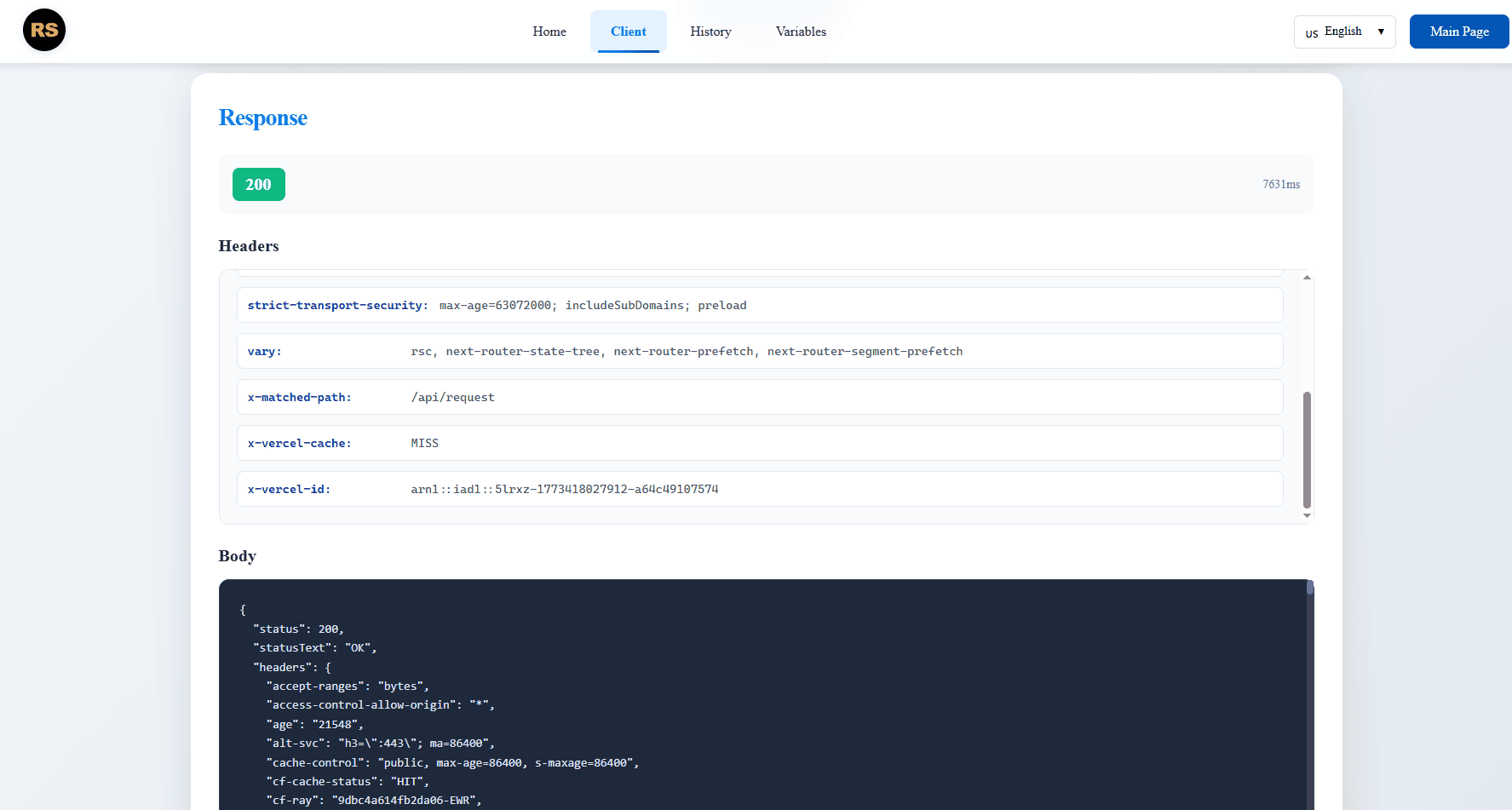Click the strict-transport-security header name
Image resolution: width=1512 pixels, height=810 pixels.
(336, 305)
